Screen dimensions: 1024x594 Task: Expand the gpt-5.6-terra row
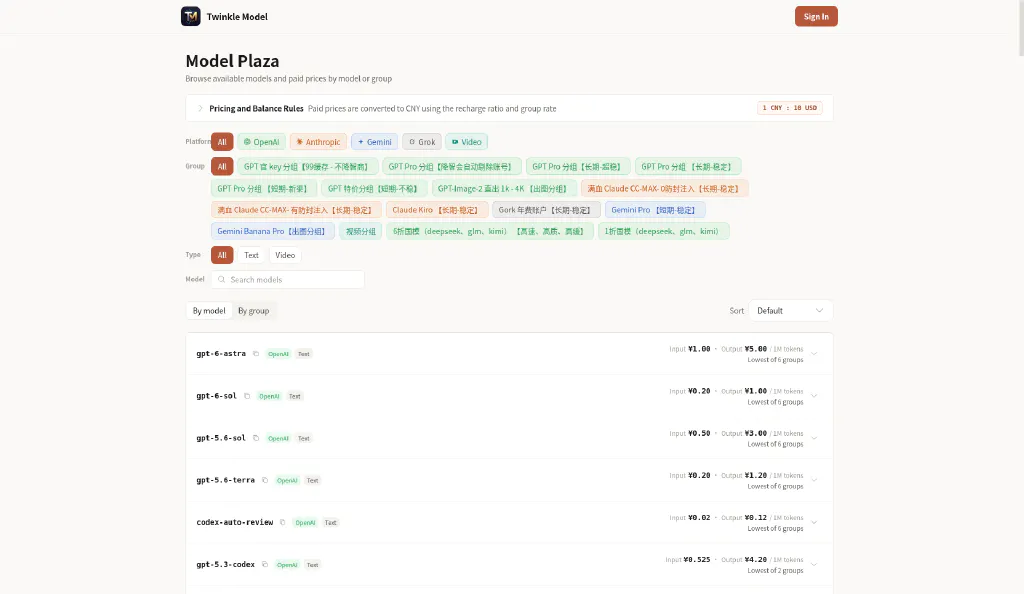pyautogui.click(x=814, y=480)
